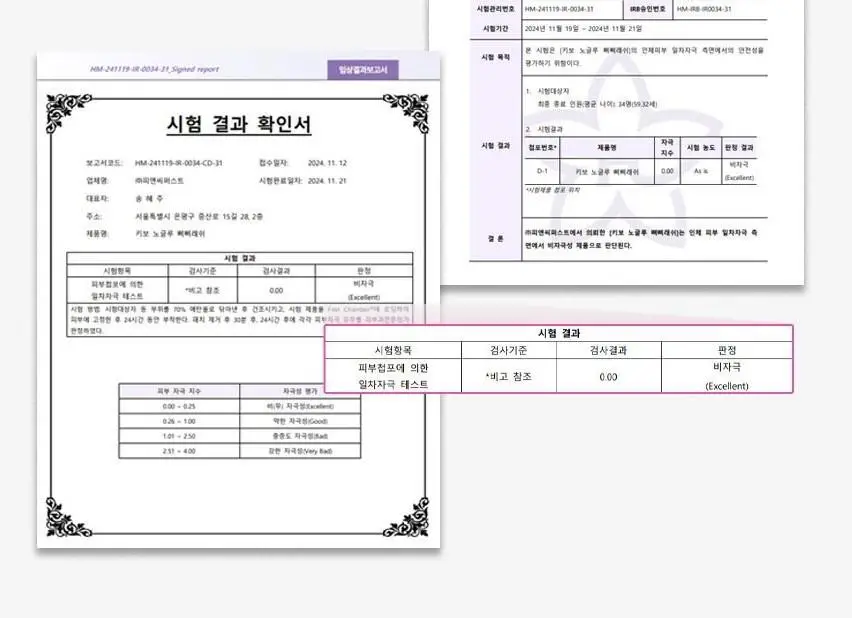The height and width of the screenshot is (618, 852).
Task: Click '시험 결과' header in certificate's small table
Action: [x=240, y=258]
